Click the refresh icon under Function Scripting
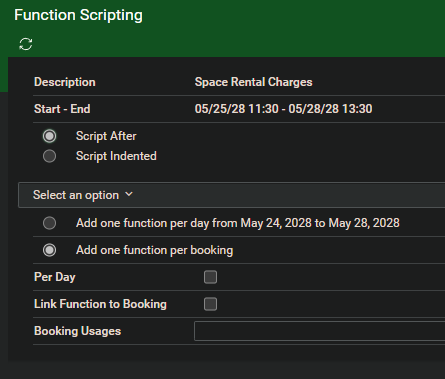The width and height of the screenshot is (445, 379). [26, 44]
